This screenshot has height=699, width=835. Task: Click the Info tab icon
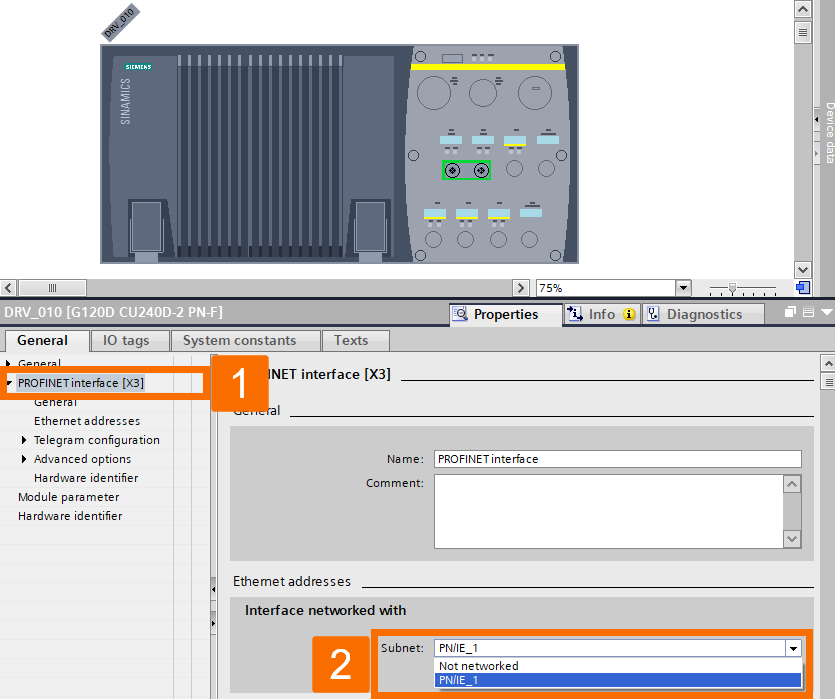click(575, 314)
